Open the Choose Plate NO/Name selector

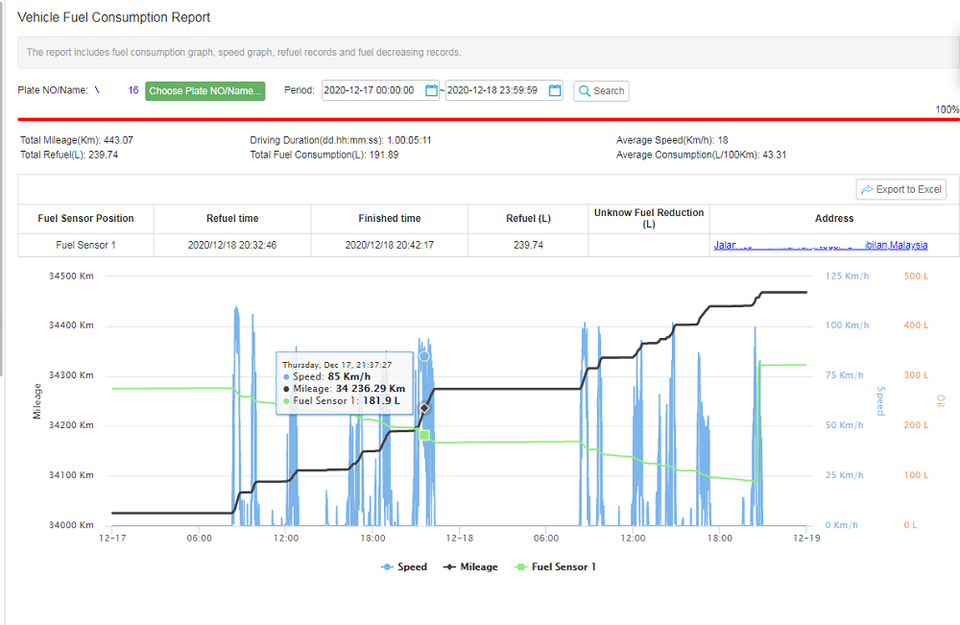pos(205,91)
